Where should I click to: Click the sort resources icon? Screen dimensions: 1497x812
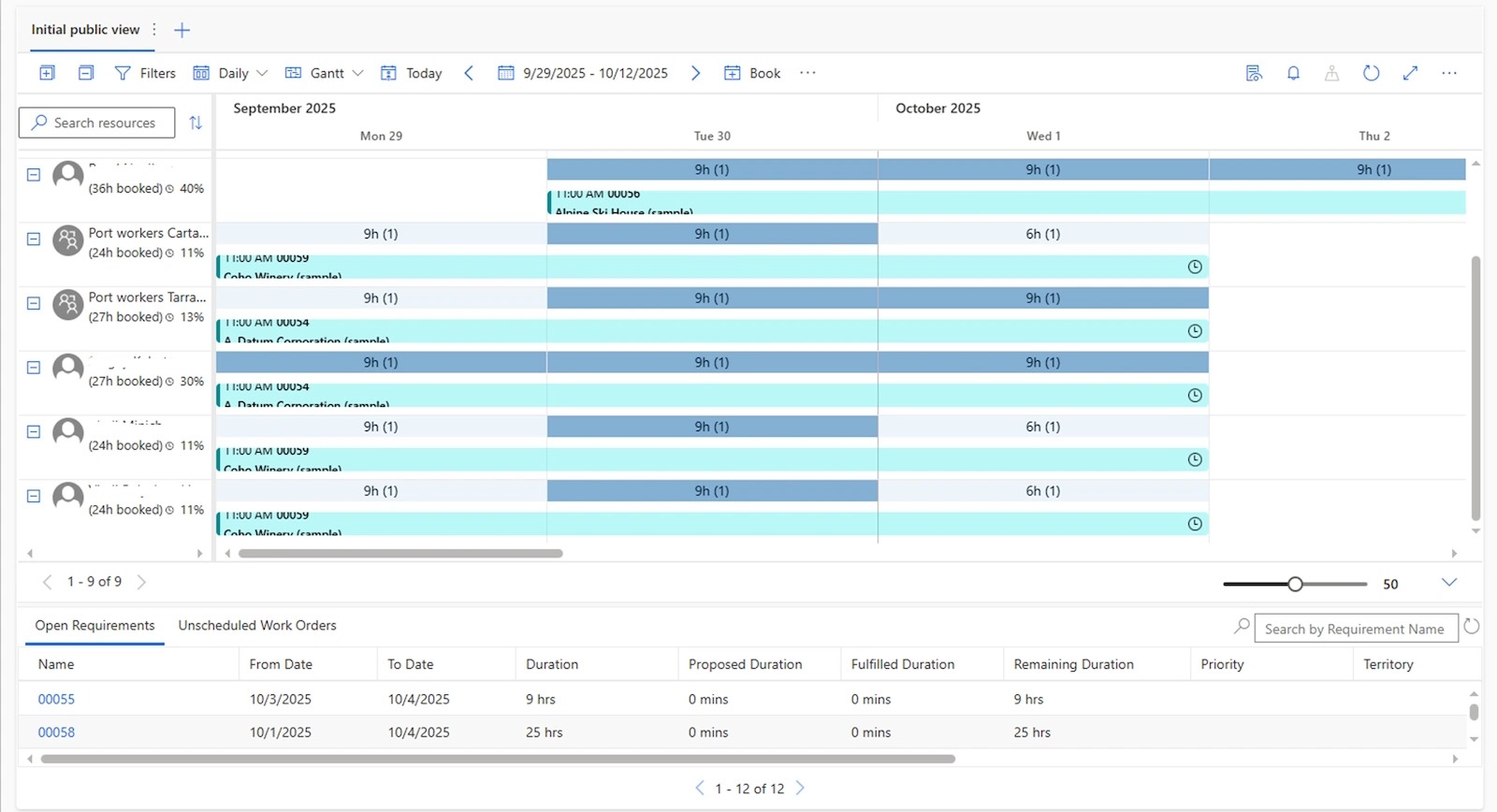[x=196, y=123]
